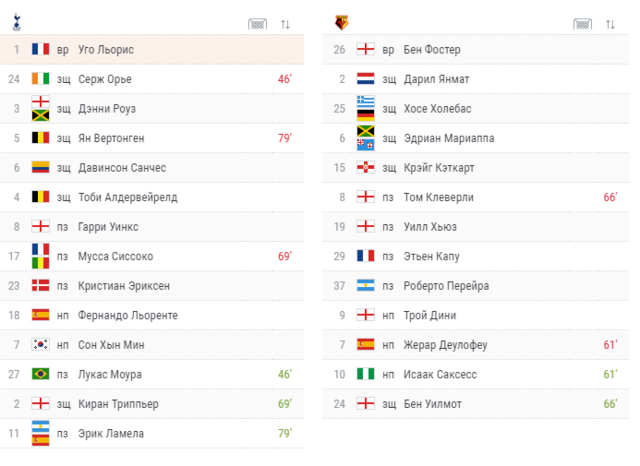Click French flag next to Уго Льорис

point(40,49)
